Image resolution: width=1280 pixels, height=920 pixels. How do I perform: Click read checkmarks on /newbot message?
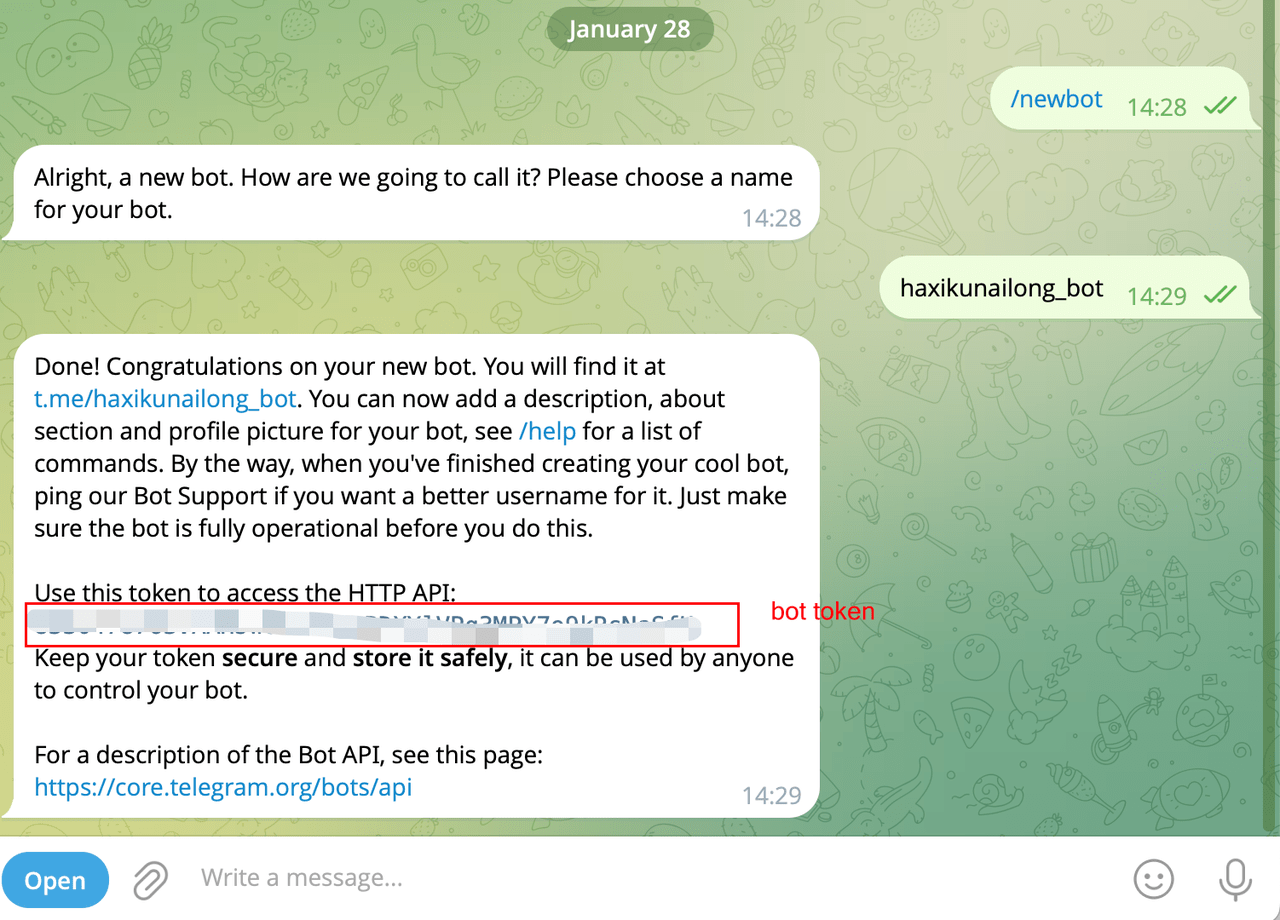(1220, 105)
